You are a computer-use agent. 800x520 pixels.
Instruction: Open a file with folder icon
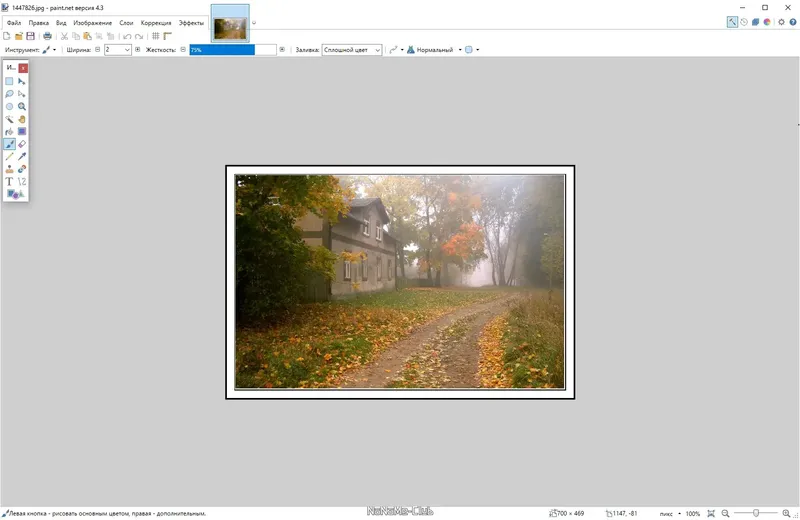[x=19, y=36]
